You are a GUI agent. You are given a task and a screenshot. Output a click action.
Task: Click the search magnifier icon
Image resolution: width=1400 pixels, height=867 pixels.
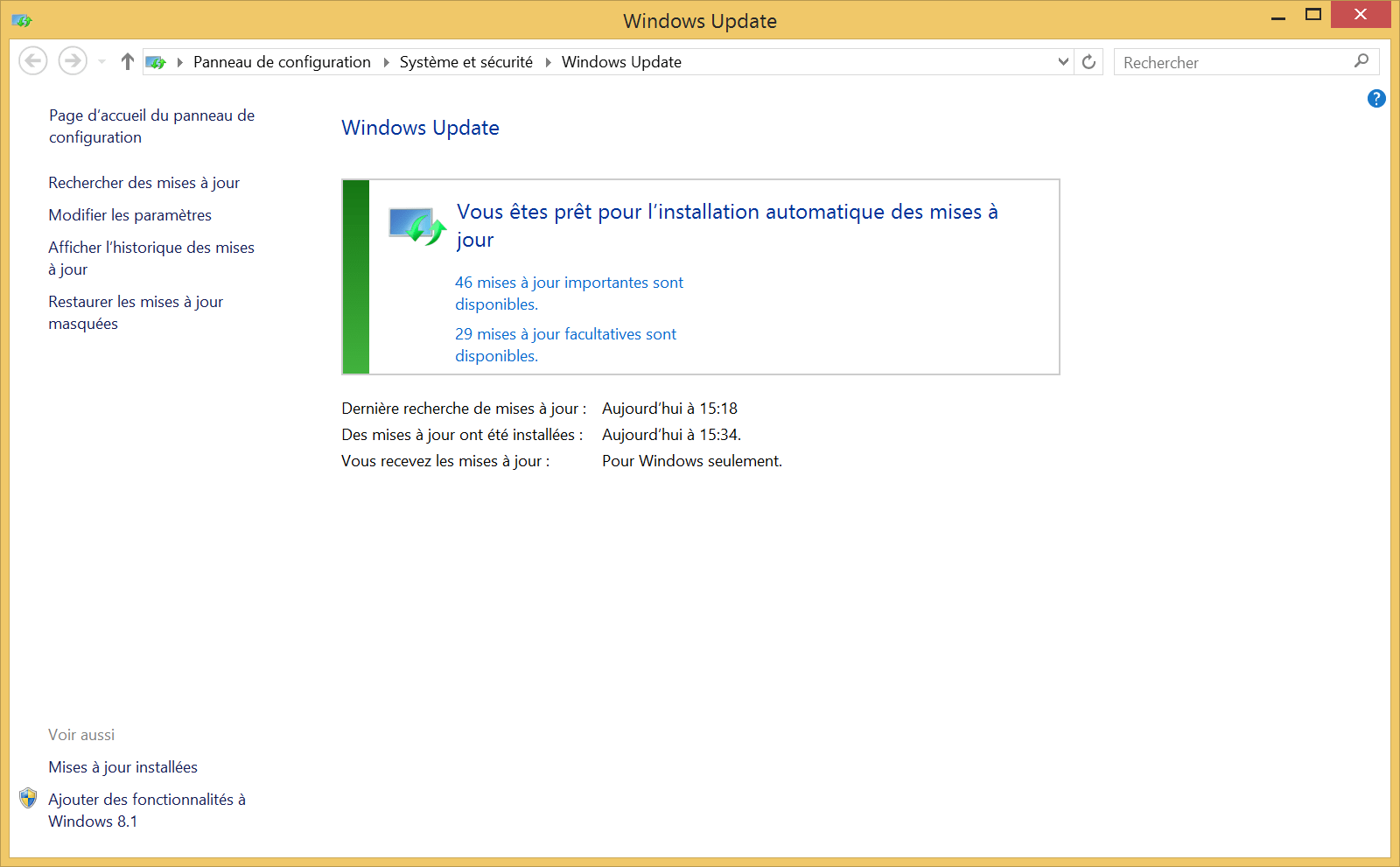point(1361,61)
